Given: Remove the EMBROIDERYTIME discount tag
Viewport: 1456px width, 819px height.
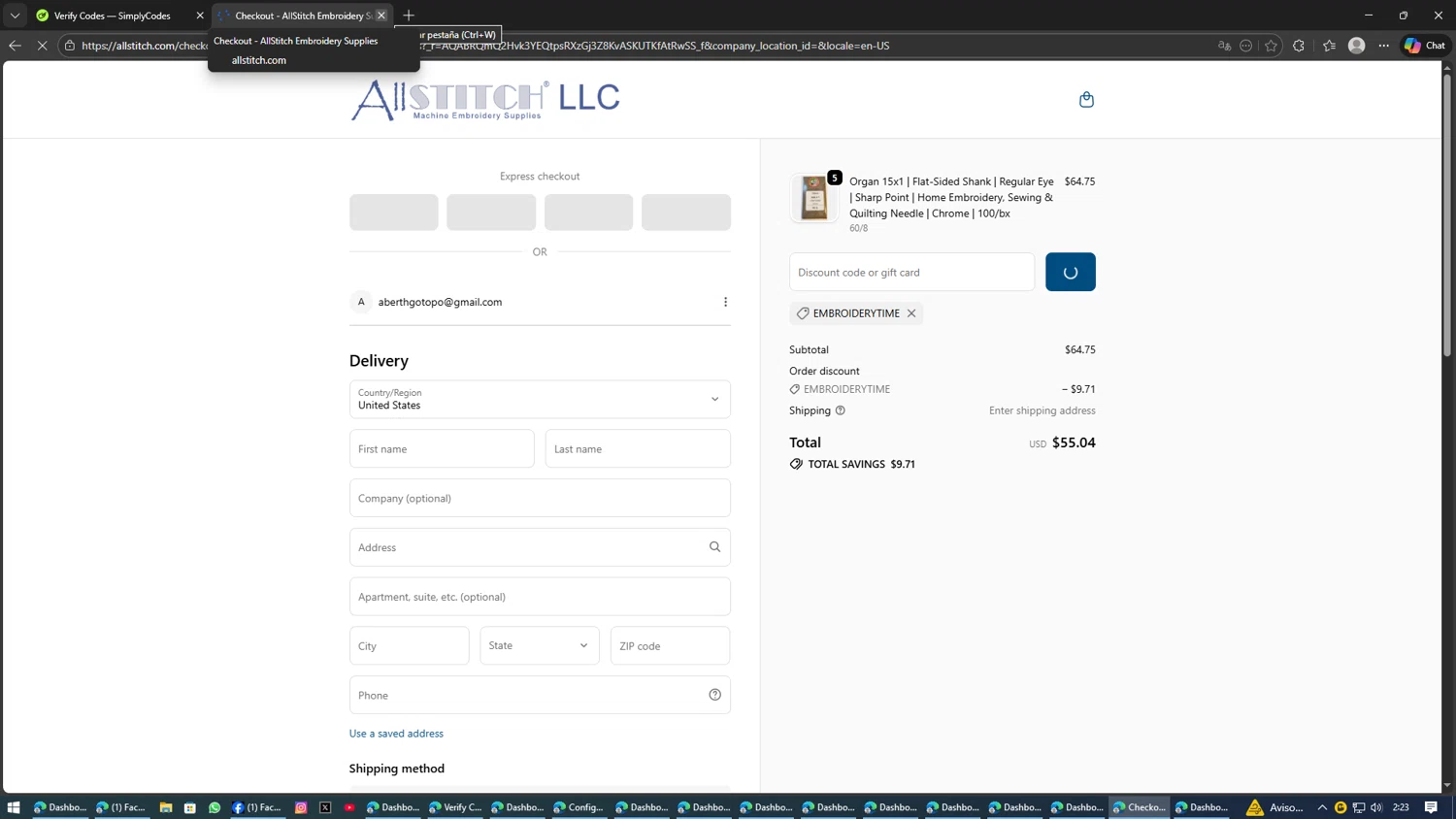Looking at the screenshot, I should [x=911, y=313].
